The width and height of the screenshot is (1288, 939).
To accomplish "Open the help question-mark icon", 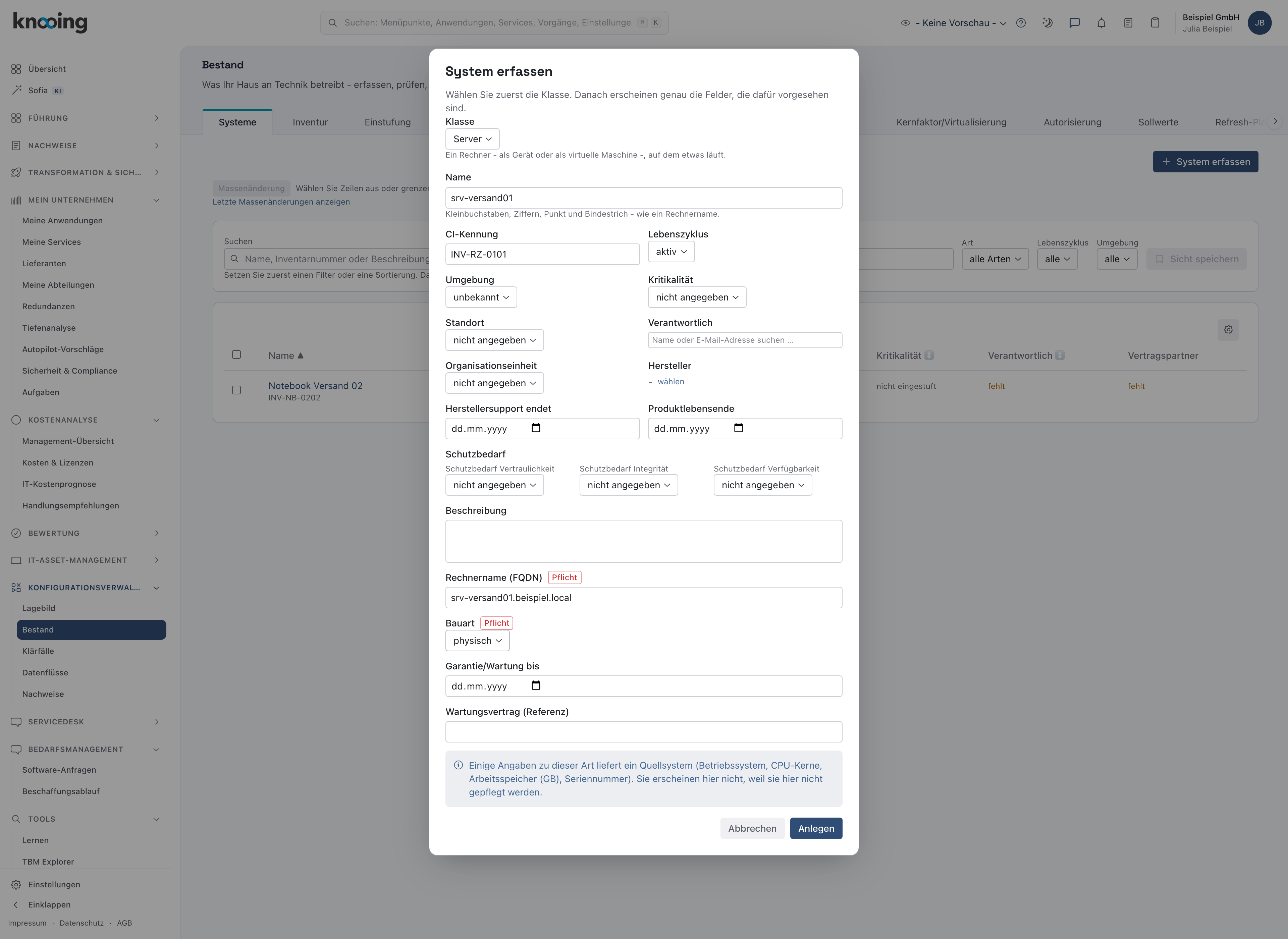I will 1021,23.
